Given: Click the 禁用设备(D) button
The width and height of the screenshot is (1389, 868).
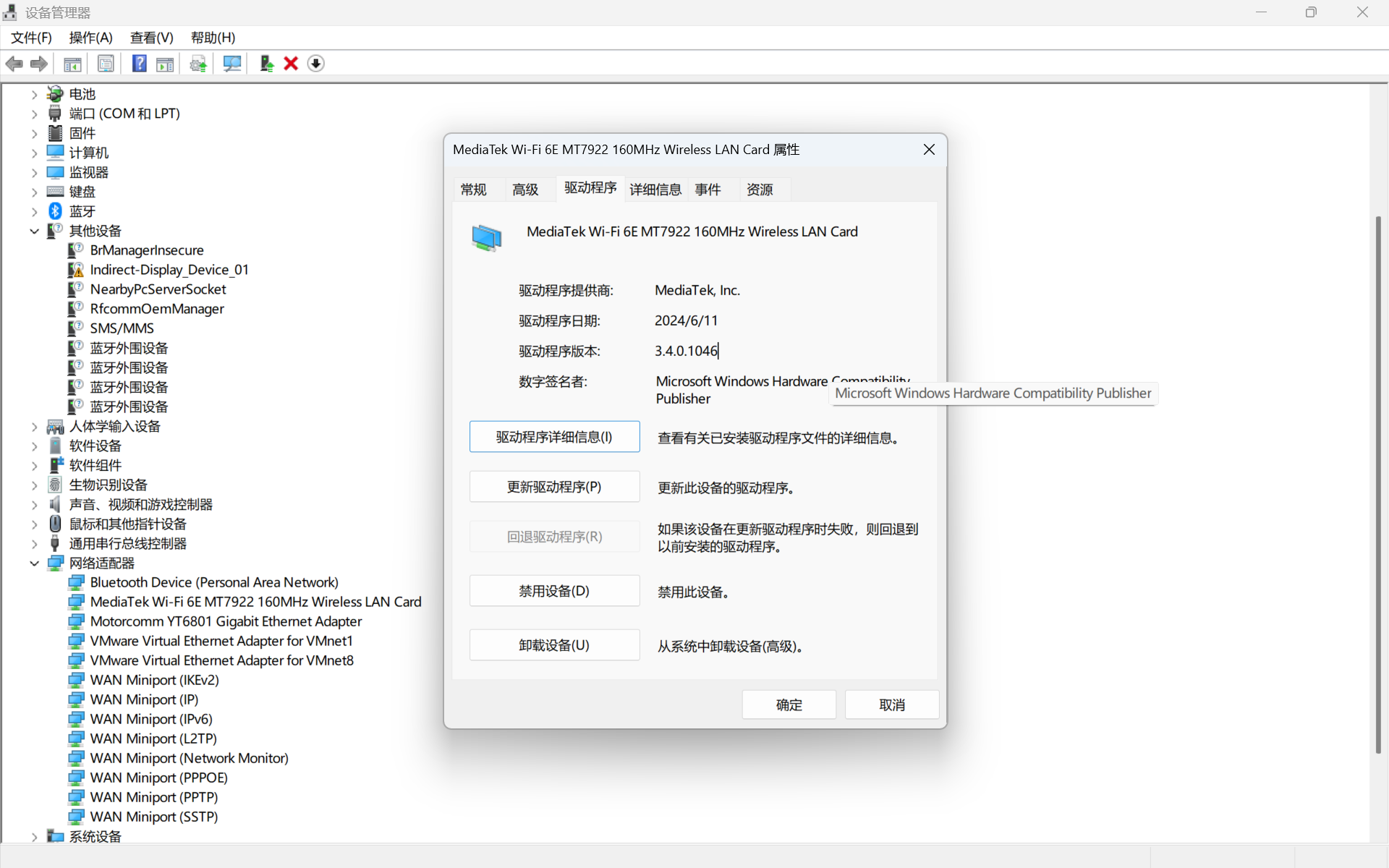Looking at the screenshot, I should tap(555, 591).
